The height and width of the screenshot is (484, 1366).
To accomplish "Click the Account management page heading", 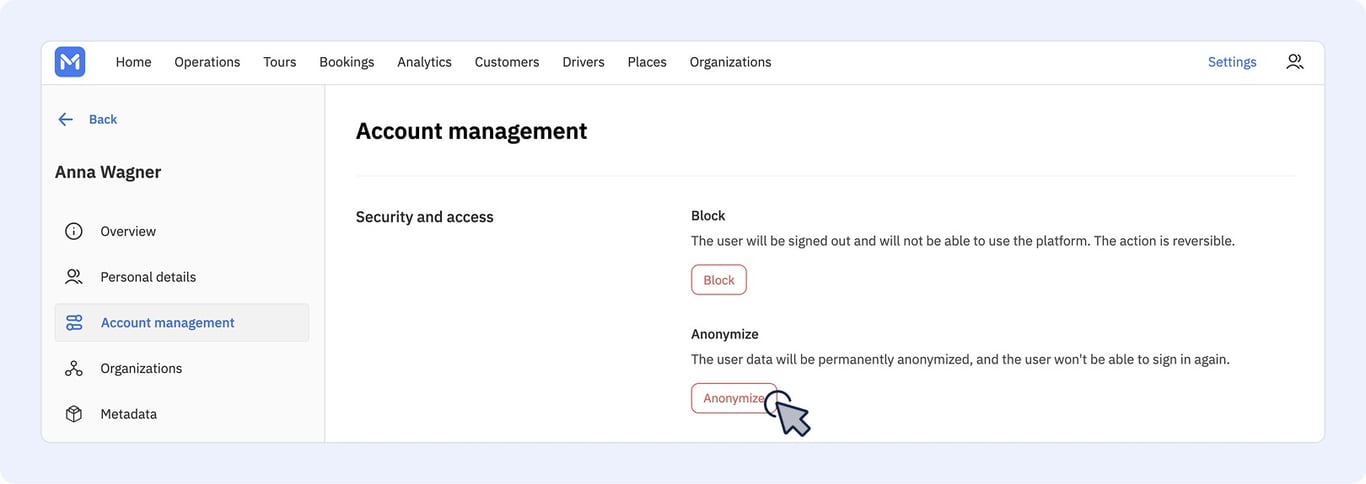I will [472, 131].
